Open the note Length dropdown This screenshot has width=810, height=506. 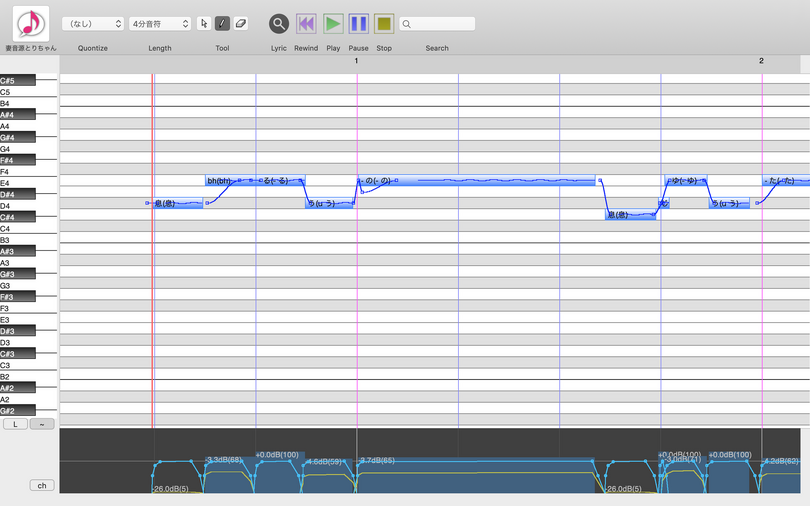160,24
